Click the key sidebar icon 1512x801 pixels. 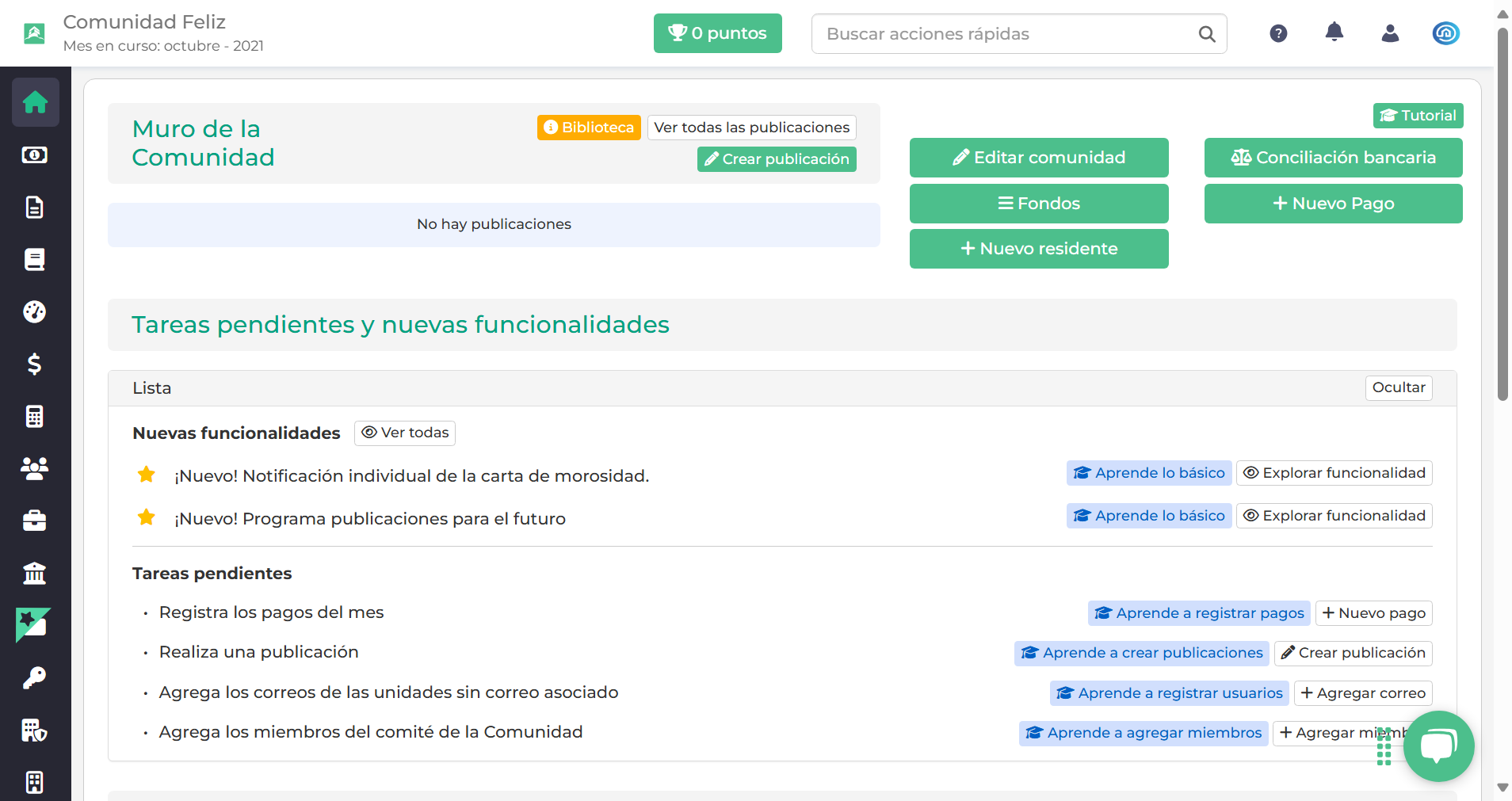coord(35,677)
